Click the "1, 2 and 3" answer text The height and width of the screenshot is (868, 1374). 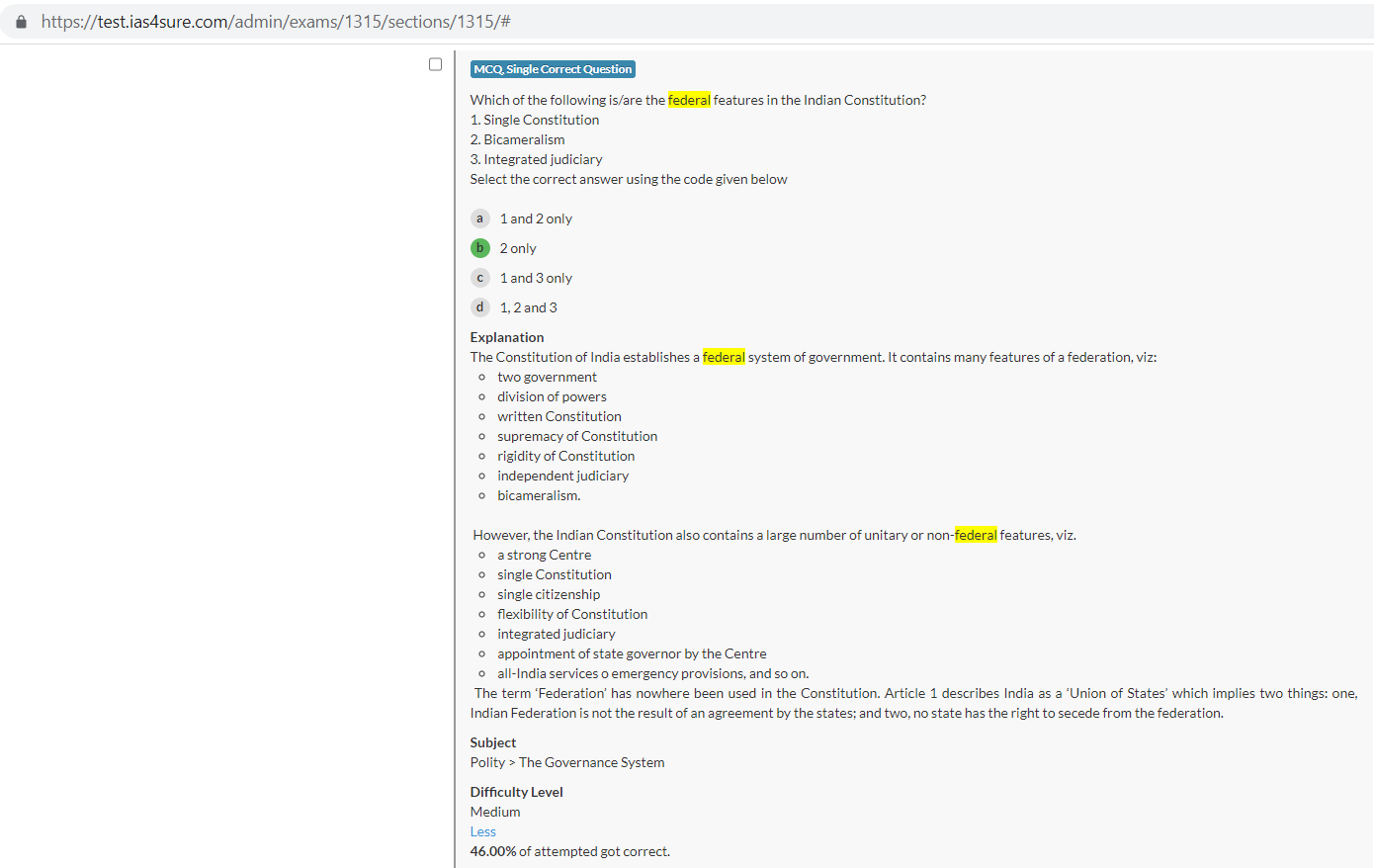528,307
